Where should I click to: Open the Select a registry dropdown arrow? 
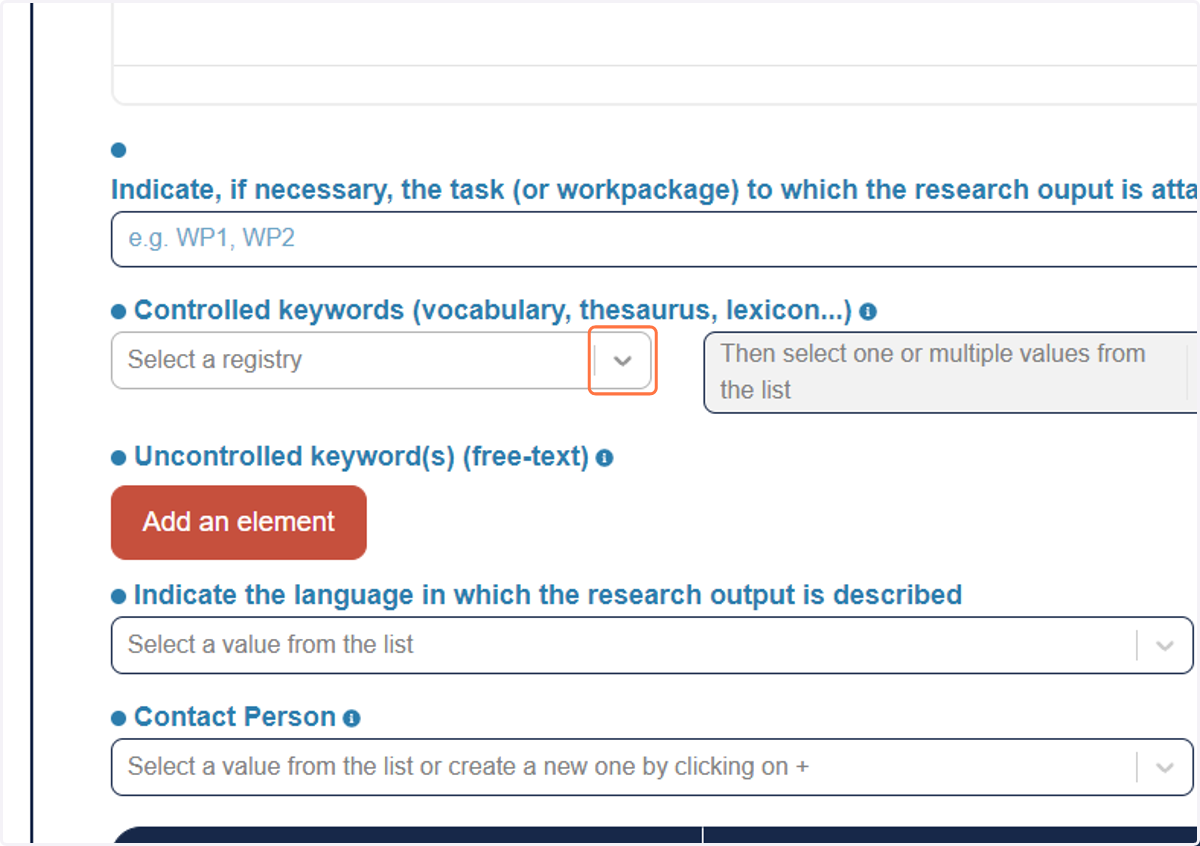pyautogui.click(x=622, y=361)
